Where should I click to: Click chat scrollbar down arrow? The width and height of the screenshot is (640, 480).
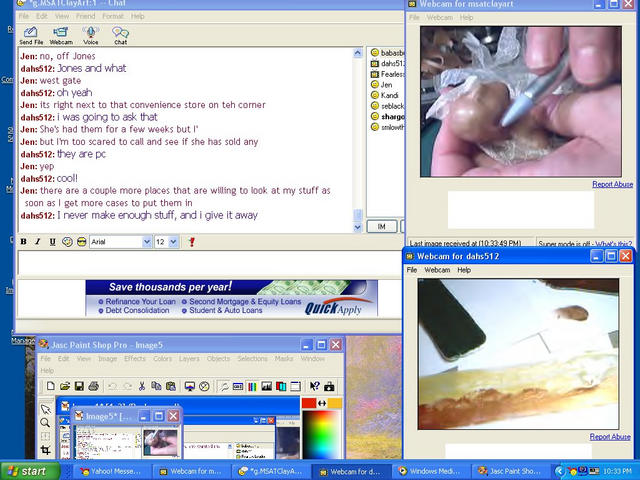pyautogui.click(x=358, y=227)
